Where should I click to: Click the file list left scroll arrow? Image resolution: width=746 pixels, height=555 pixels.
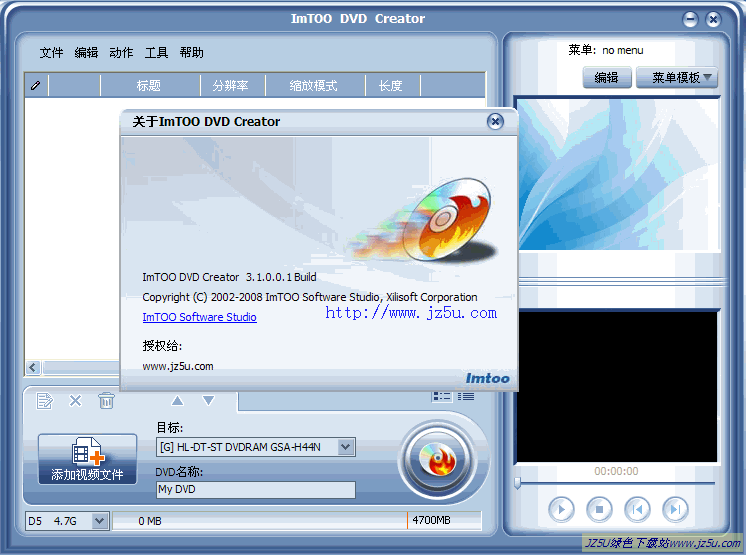tap(33, 368)
